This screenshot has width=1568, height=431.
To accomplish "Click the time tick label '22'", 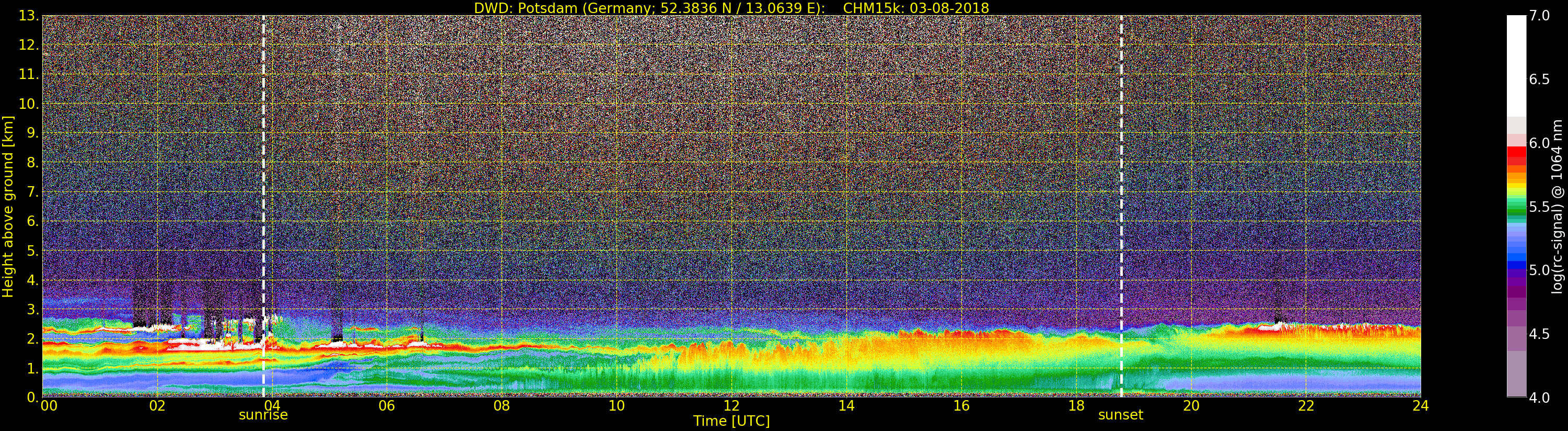I will pos(1306,405).
